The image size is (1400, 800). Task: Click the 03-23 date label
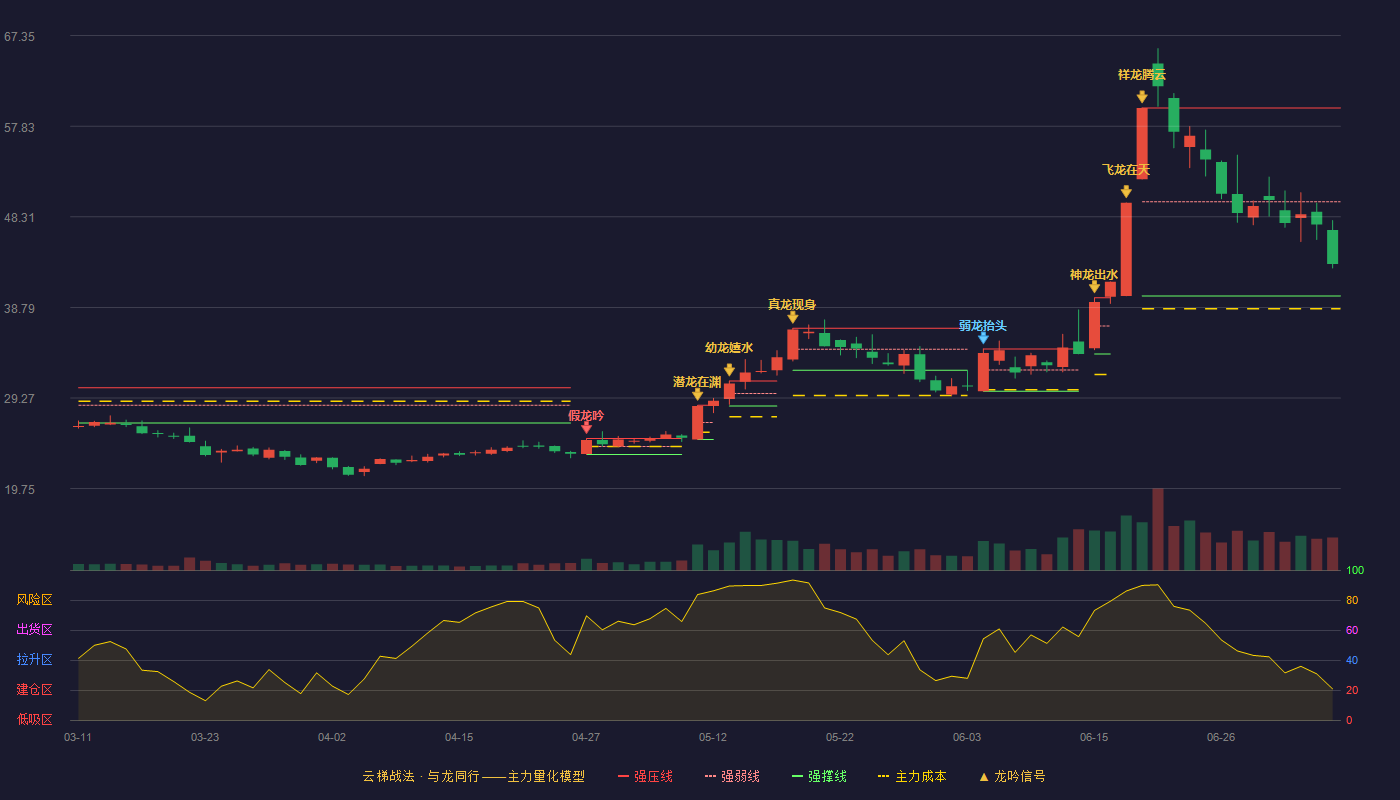pos(205,737)
